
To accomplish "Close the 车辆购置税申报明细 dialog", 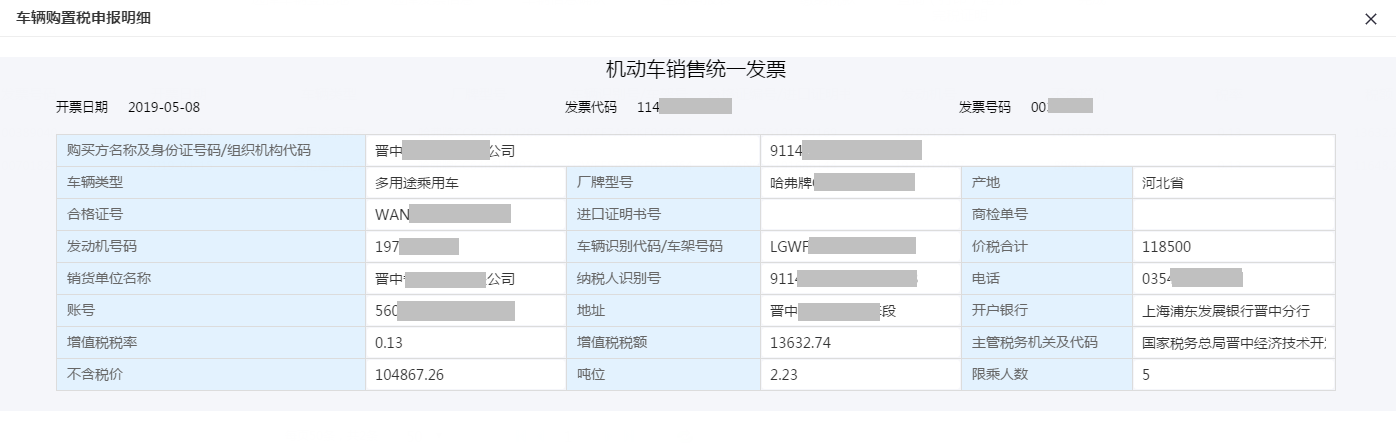I will 1370,19.
